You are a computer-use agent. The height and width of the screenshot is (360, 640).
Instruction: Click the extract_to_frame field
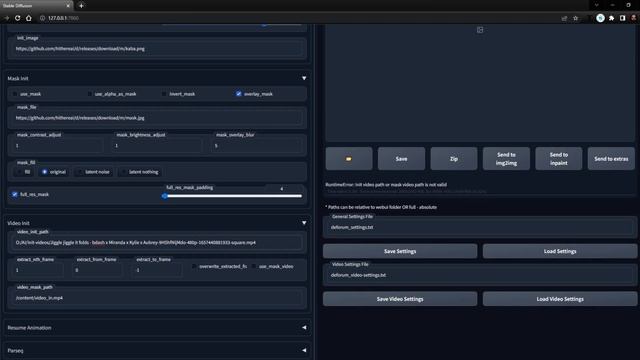[158, 270]
